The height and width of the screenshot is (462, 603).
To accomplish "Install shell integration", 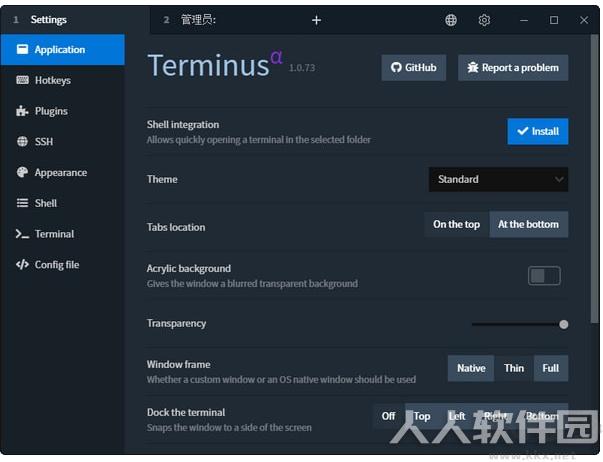I will [538, 132].
